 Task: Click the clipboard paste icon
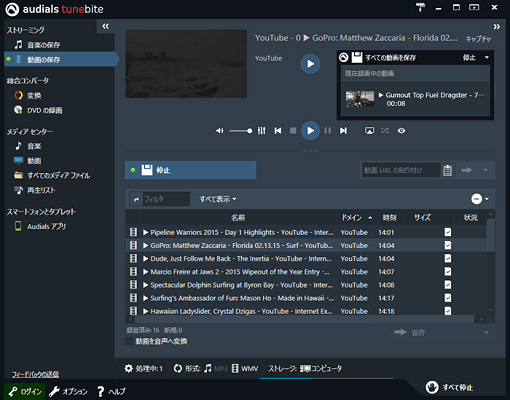click(448, 170)
